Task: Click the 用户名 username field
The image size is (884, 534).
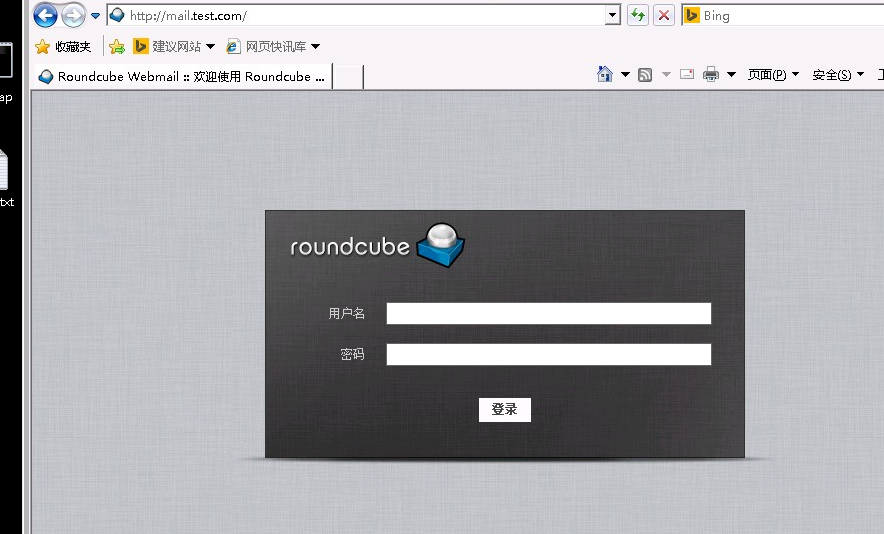Action: click(549, 314)
